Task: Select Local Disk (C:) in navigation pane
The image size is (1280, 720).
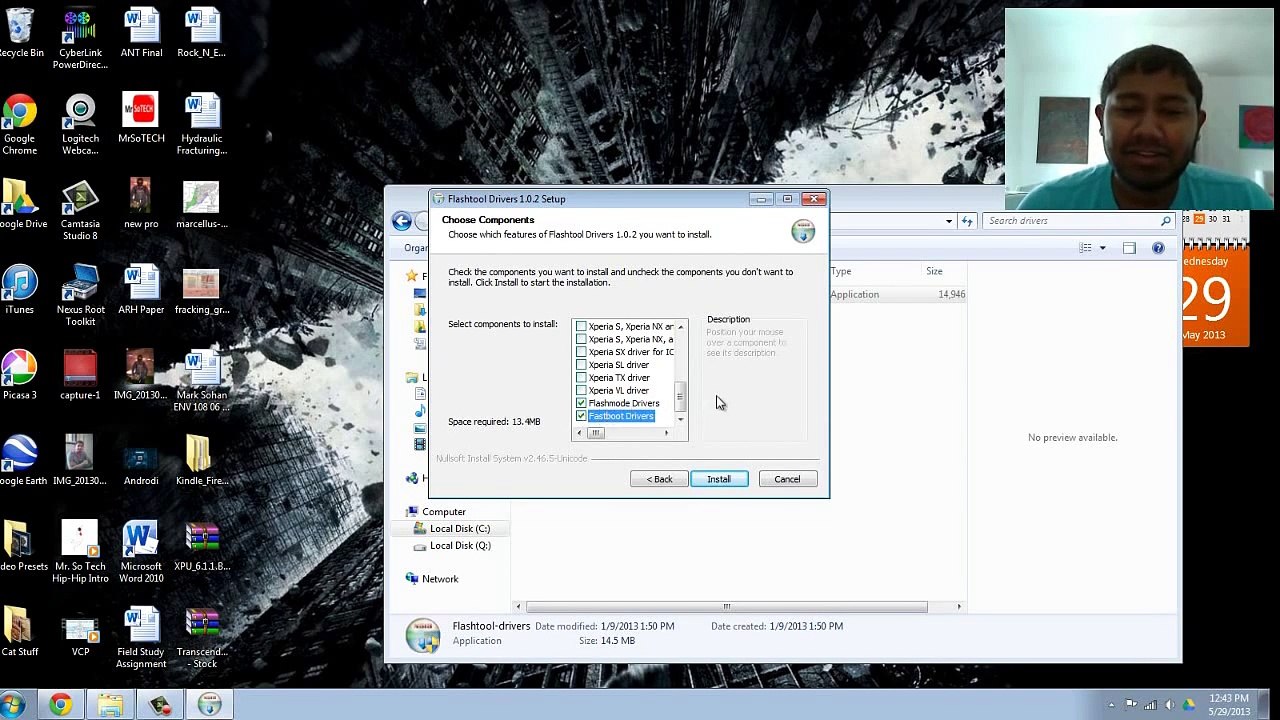Action: click(459, 529)
